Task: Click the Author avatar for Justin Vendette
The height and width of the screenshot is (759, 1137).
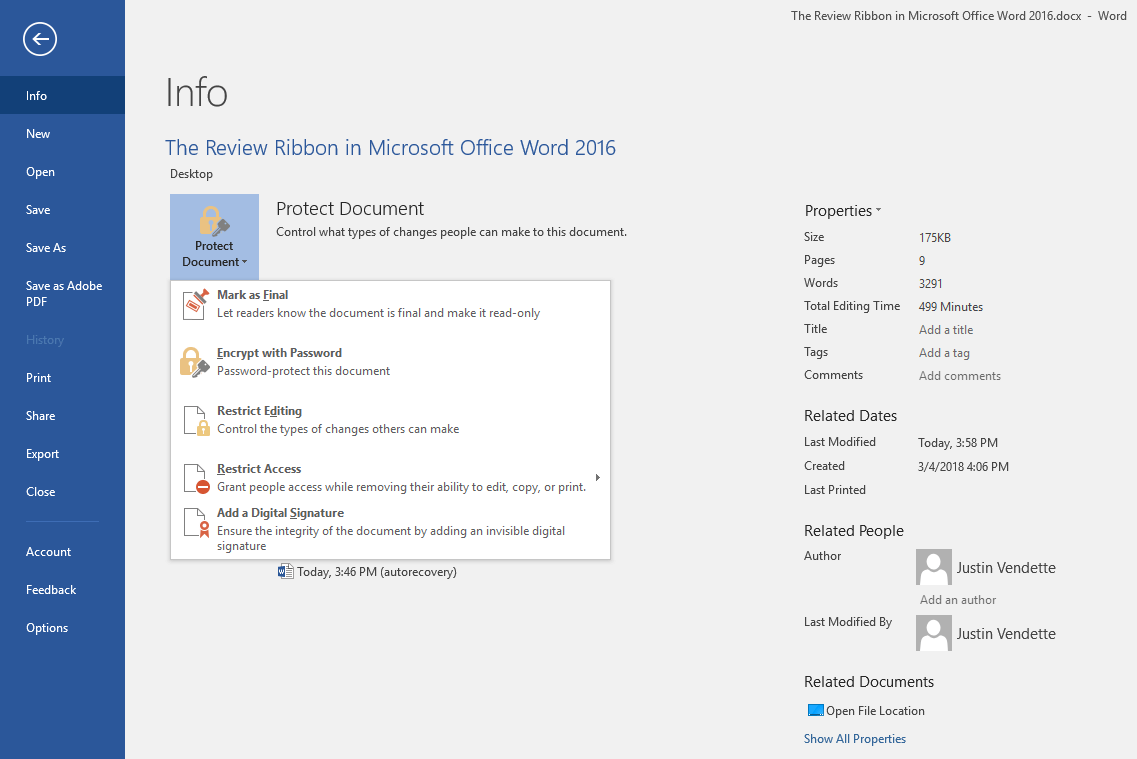Action: point(933,567)
